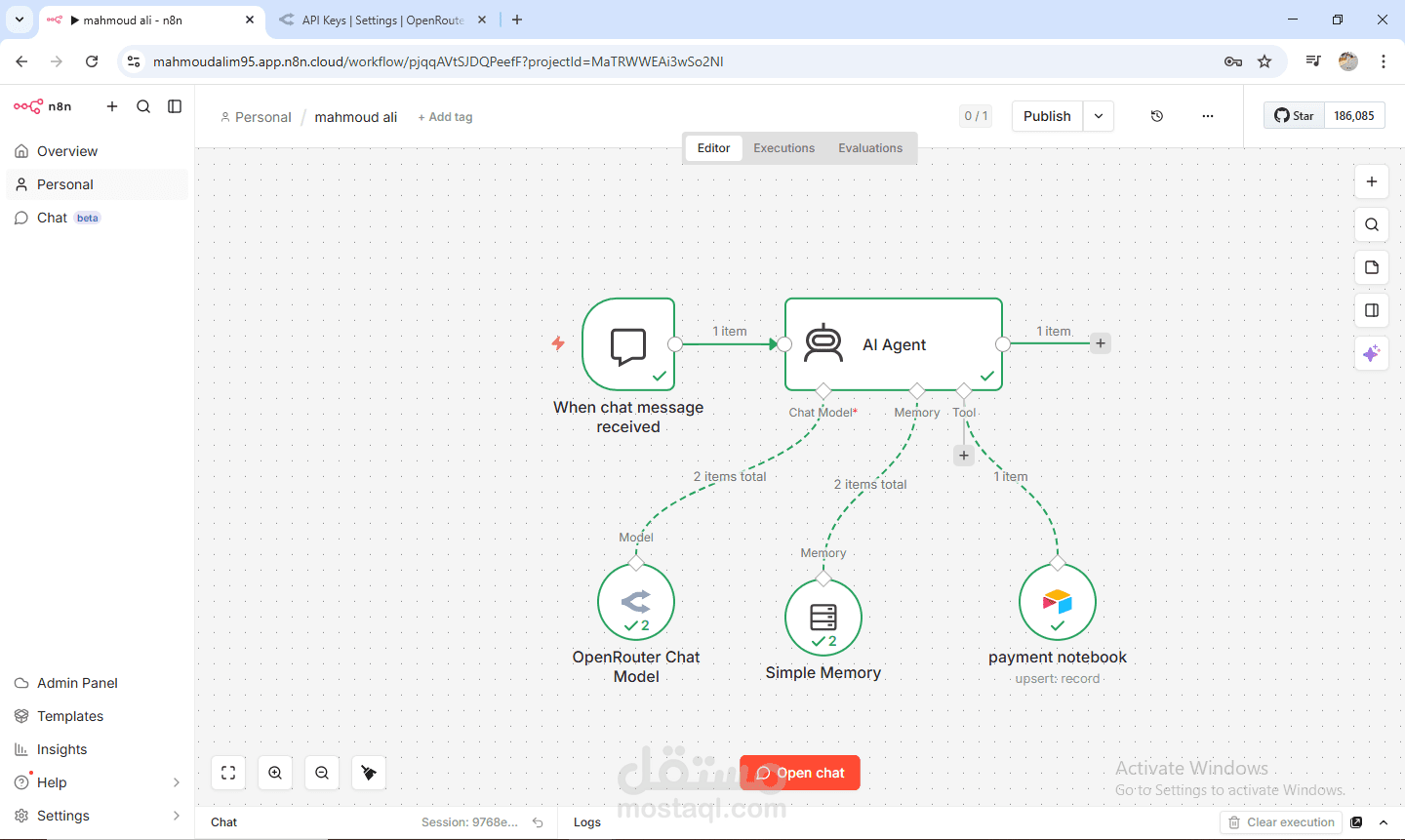Open Admin Panel in the sidebar
This screenshot has height=840, width=1405.
(98, 683)
